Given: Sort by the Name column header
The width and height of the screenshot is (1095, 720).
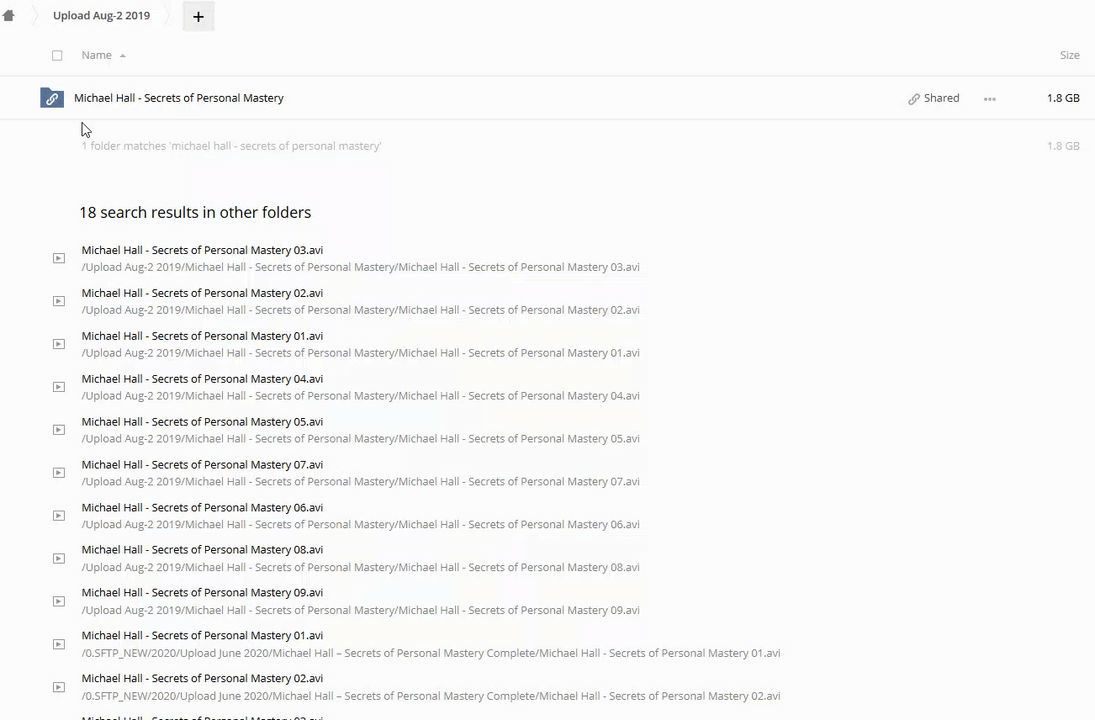Looking at the screenshot, I should [97, 55].
